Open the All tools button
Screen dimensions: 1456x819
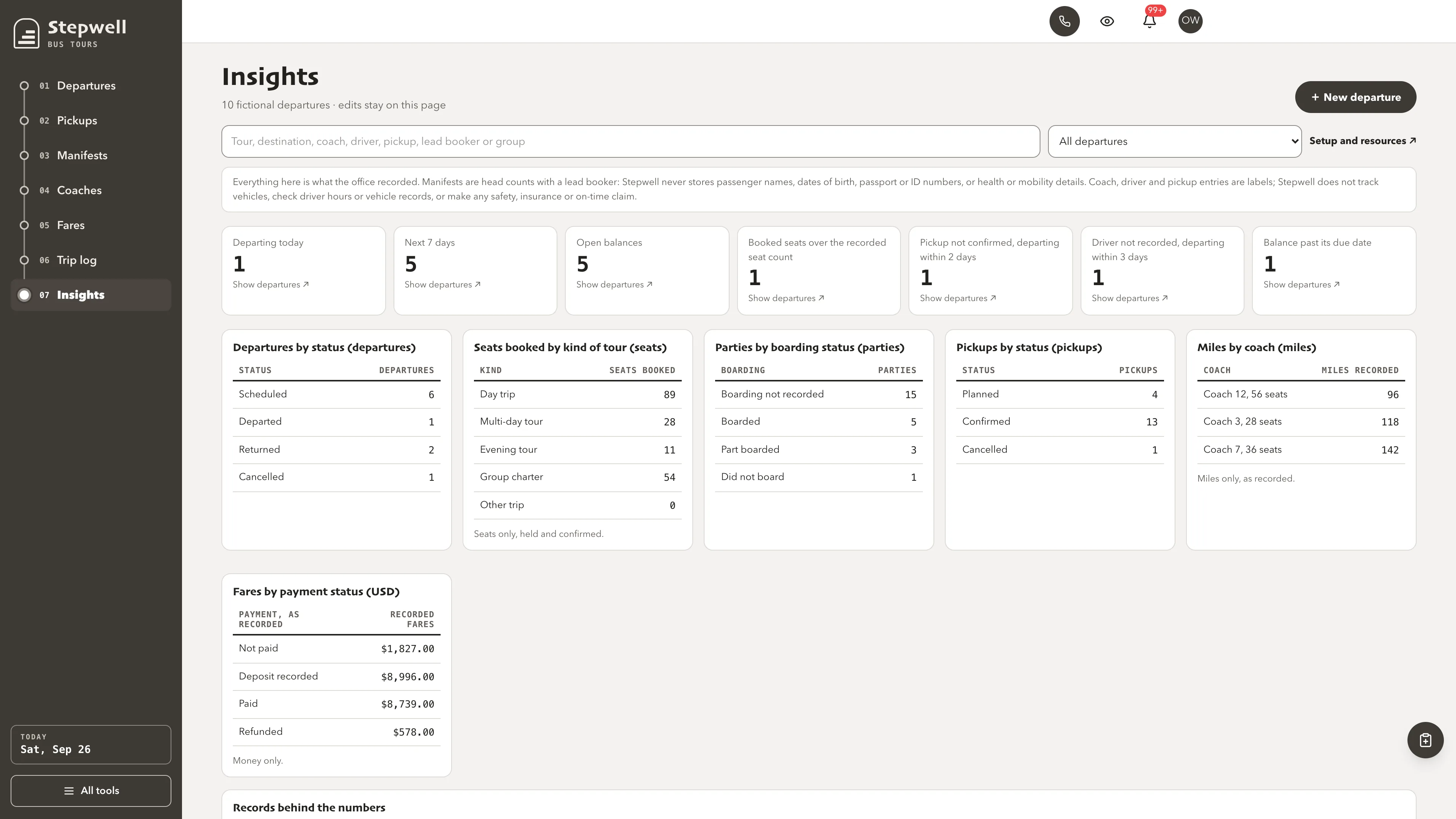pos(91,791)
